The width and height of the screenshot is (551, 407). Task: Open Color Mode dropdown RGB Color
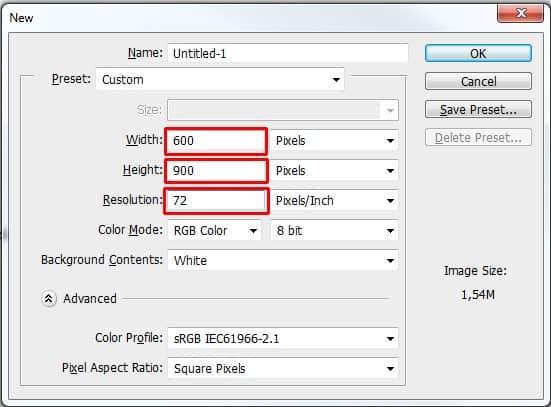coord(215,231)
